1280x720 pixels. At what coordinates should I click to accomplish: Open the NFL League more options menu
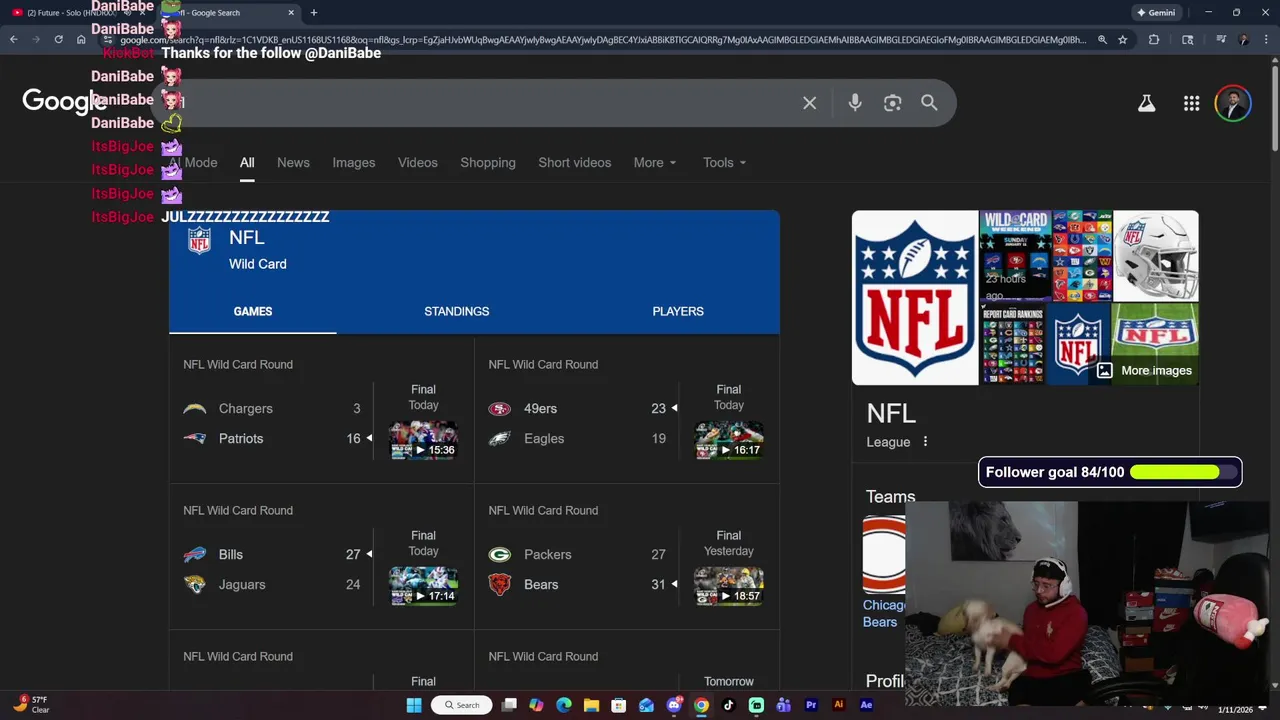coord(925,442)
